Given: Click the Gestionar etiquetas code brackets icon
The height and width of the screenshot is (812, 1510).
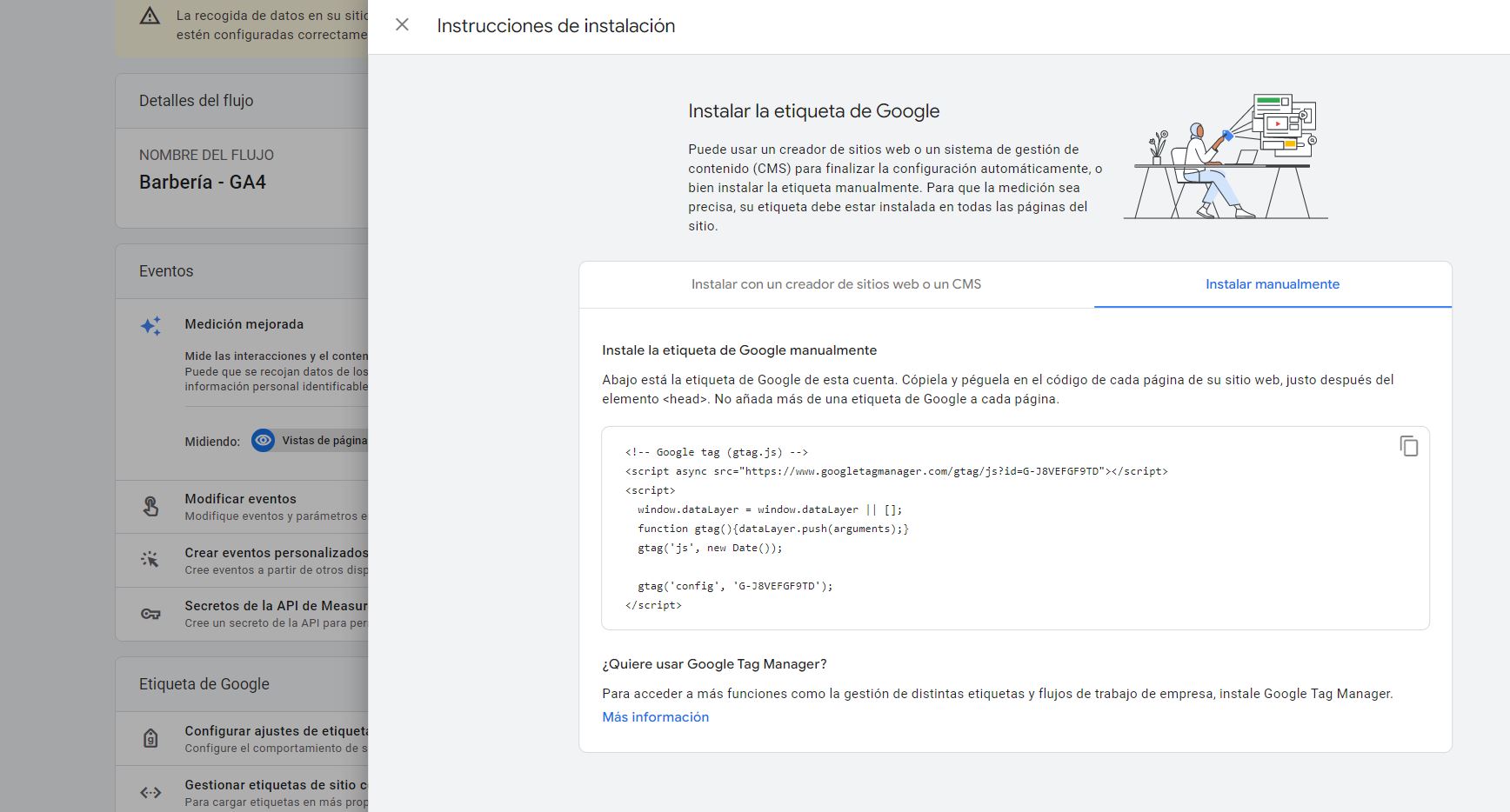Looking at the screenshot, I should (150, 792).
